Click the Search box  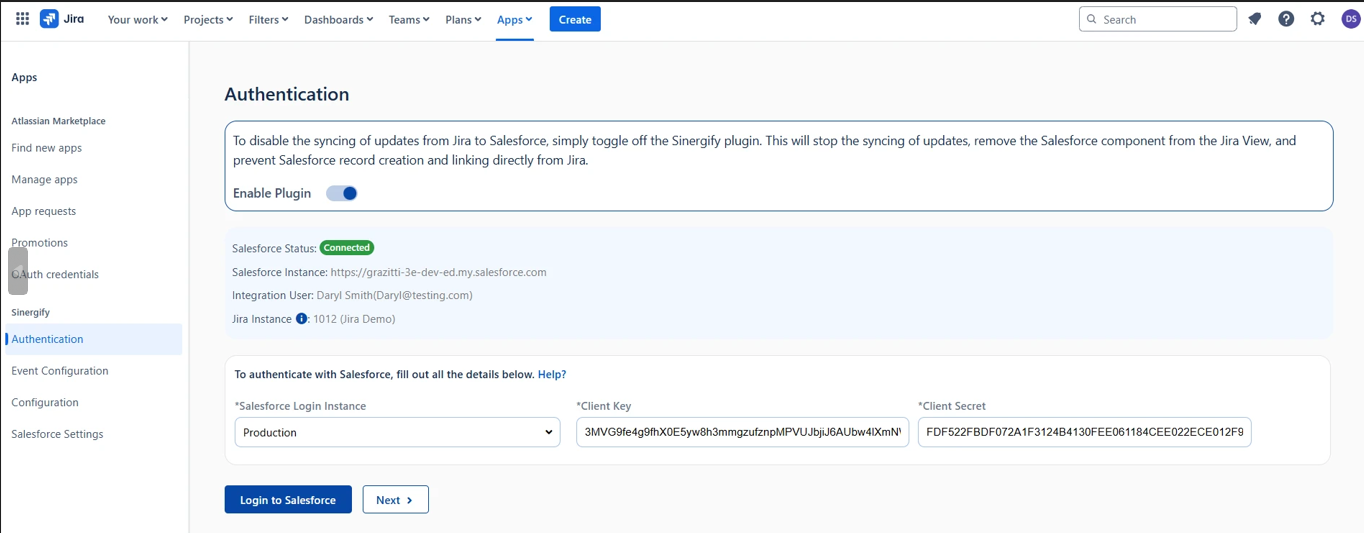1158,19
